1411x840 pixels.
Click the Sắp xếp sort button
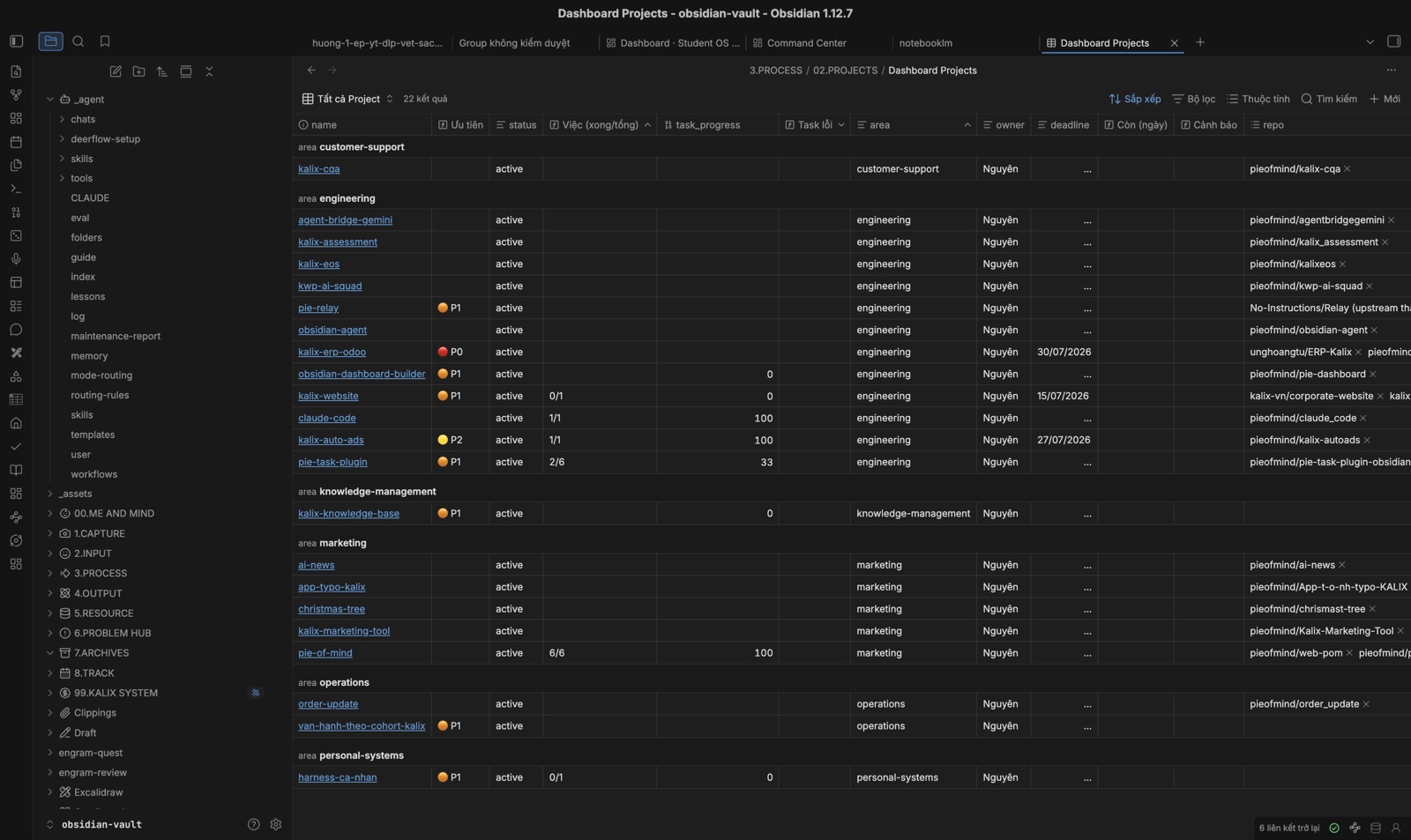pos(1135,99)
